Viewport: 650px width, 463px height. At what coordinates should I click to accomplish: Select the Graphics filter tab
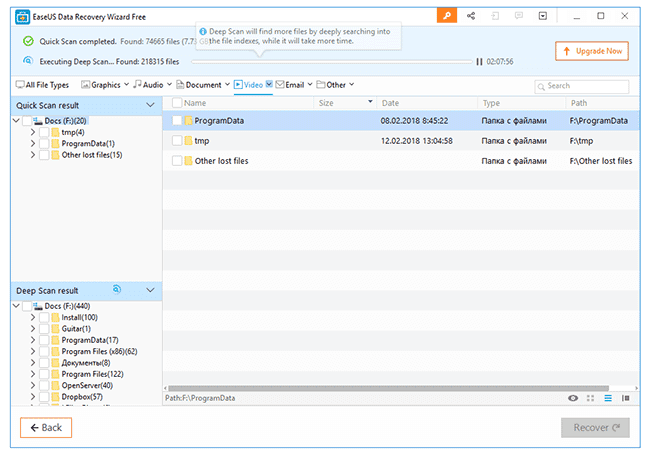101,85
